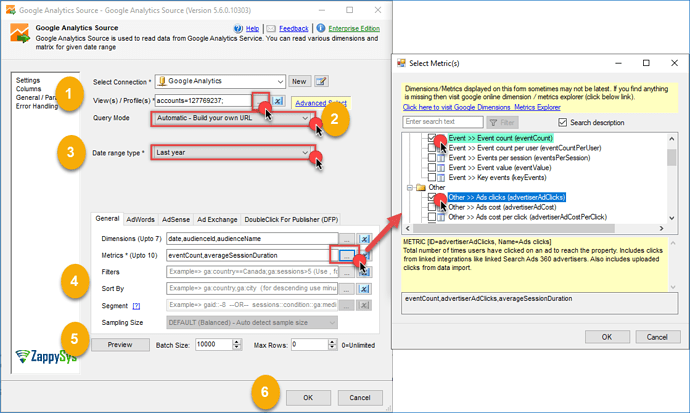The height and width of the screenshot is (413, 690).
Task: Switch to DoubleClick For Publisher (DFP) tab
Action: tap(291, 219)
